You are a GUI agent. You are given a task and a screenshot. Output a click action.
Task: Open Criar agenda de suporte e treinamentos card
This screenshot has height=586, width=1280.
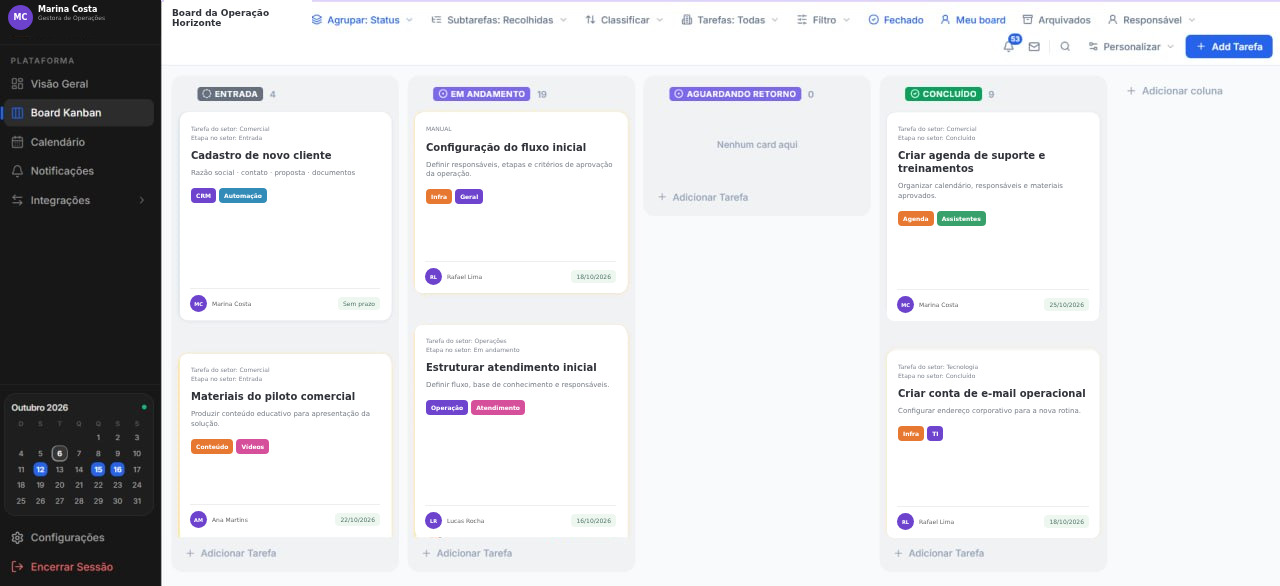pyautogui.click(x=993, y=217)
